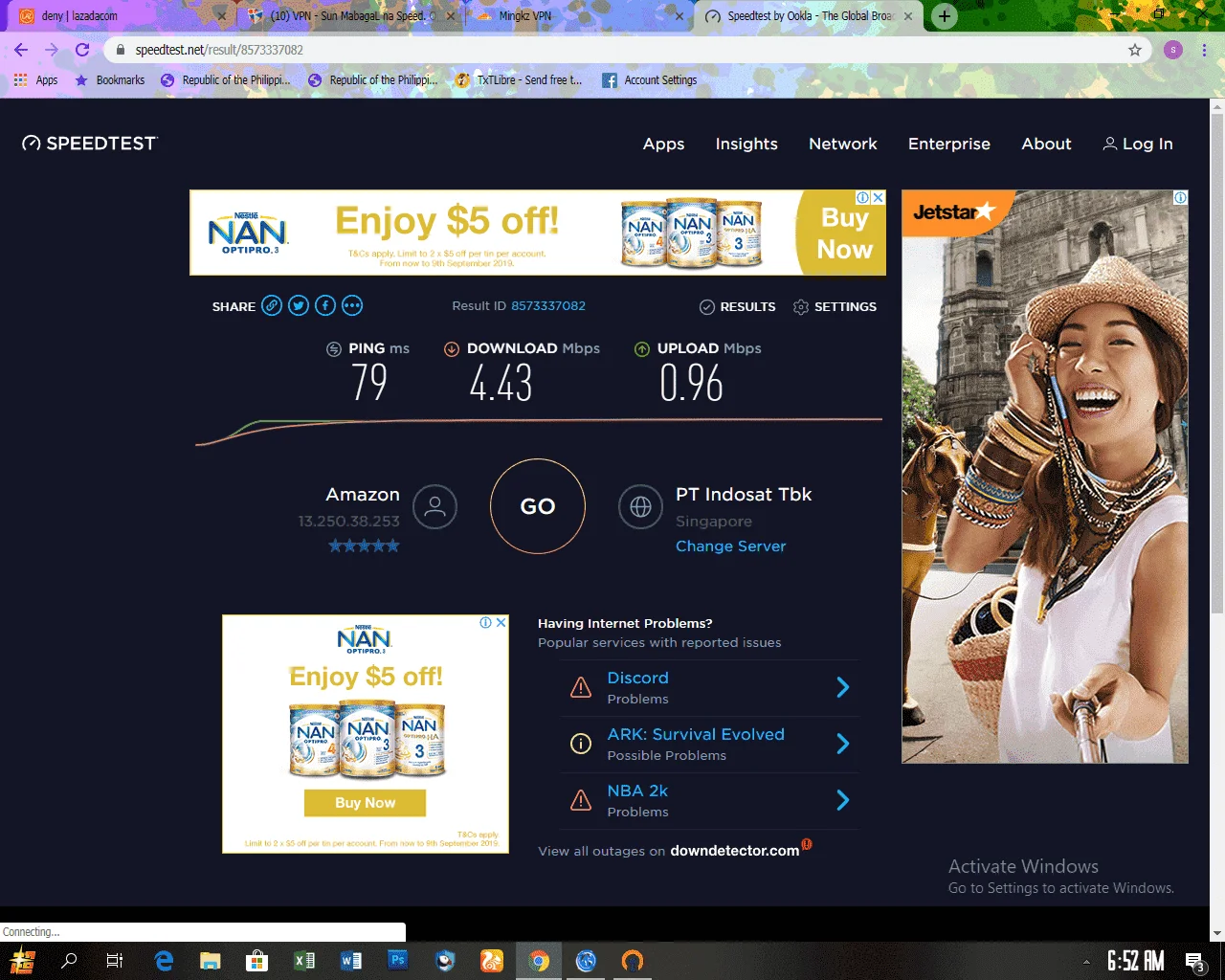Open the downdetector.com link
1225x980 pixels.
[735, 851]
